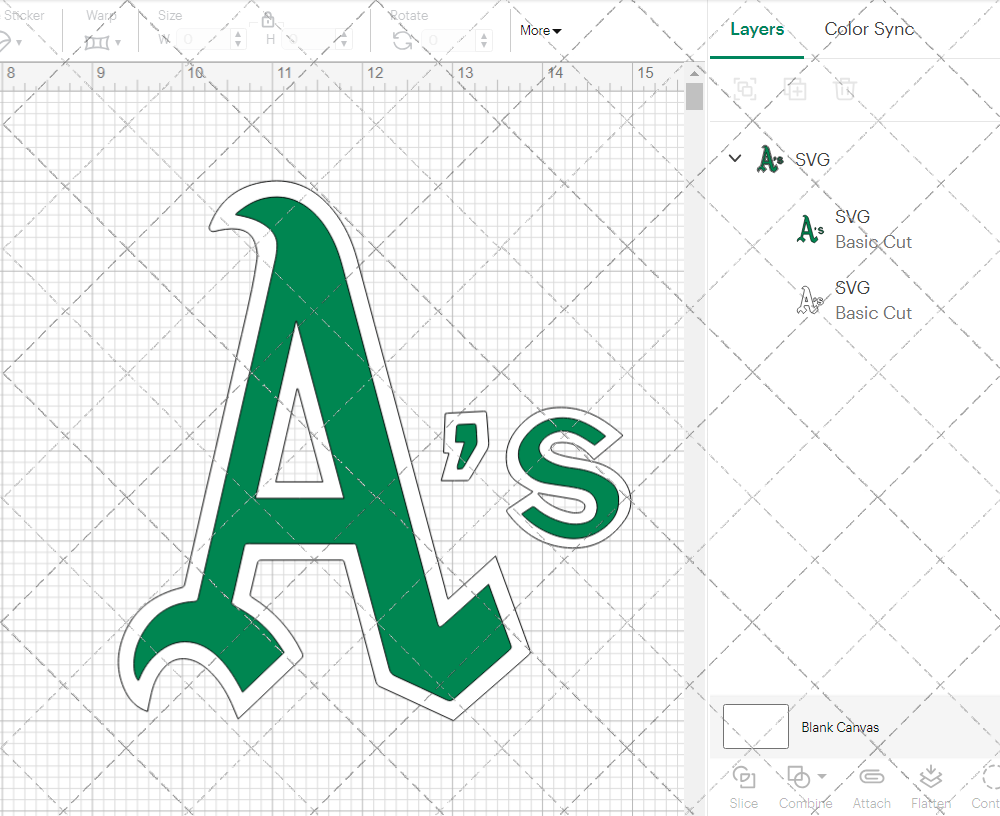The height and width of the screenshot is (816, 1000).
Task: Click the green A's layer thumbnail
Action: 810,230
